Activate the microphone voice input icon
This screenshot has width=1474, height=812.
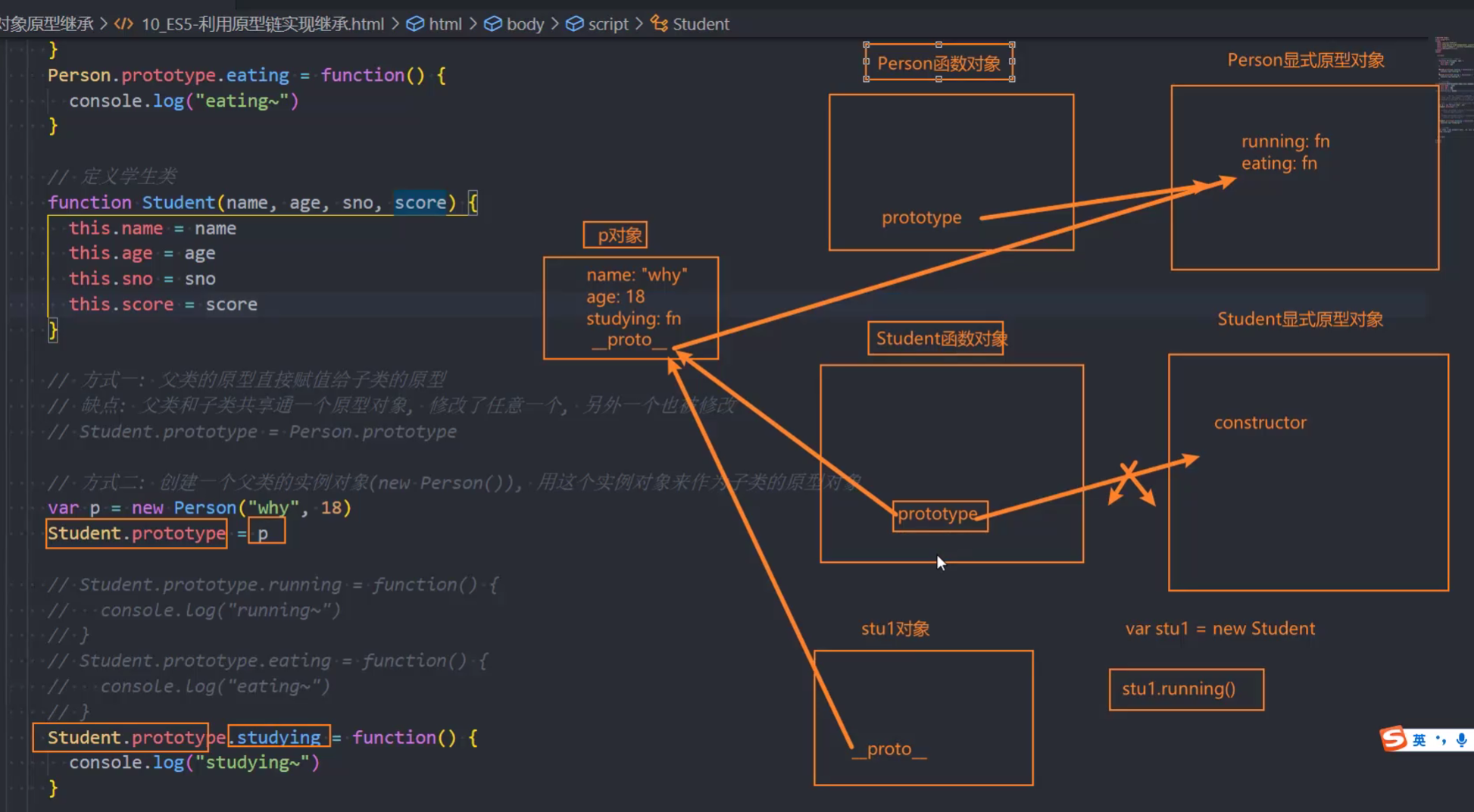point(1461,740)
